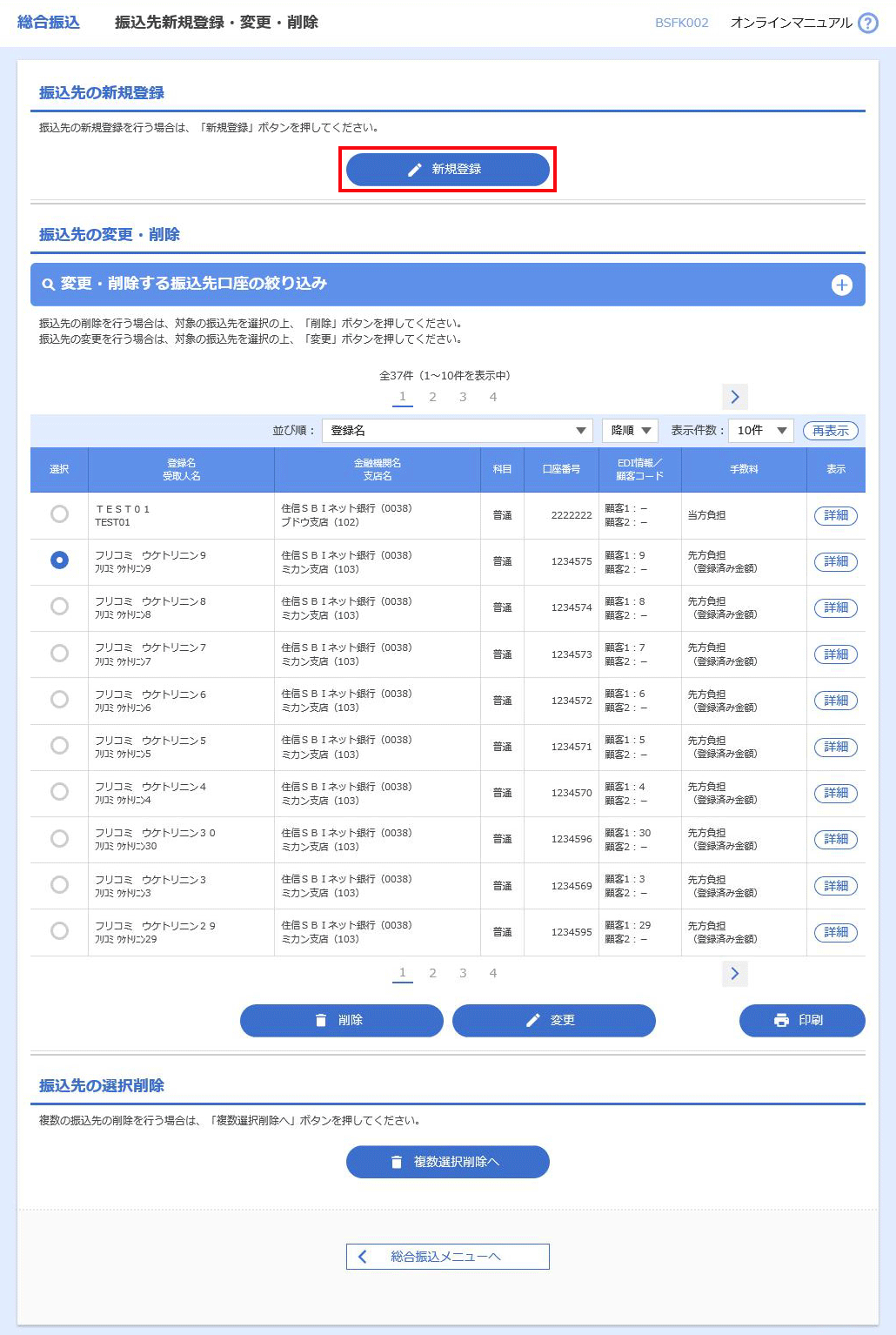Select radio for フリコミ ウケトリニン4
Viewport: 896px width, 1335px height.
click(59, 791)
